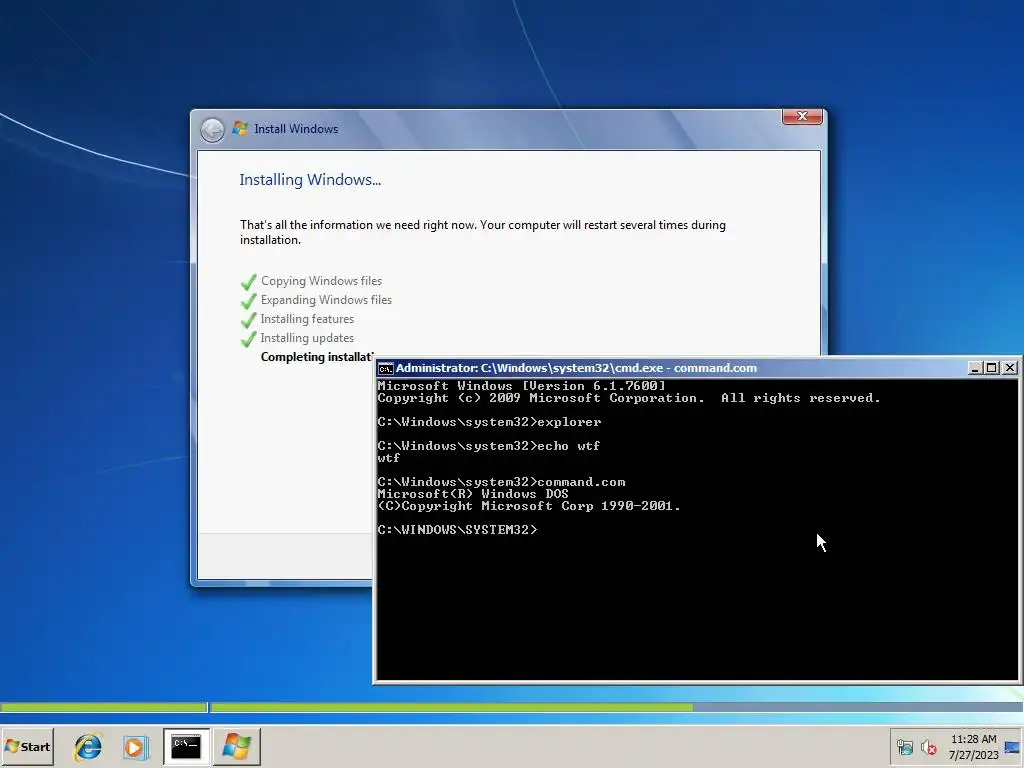
Task: Click cmd window title bar system icon
Action: click(385, 368)
